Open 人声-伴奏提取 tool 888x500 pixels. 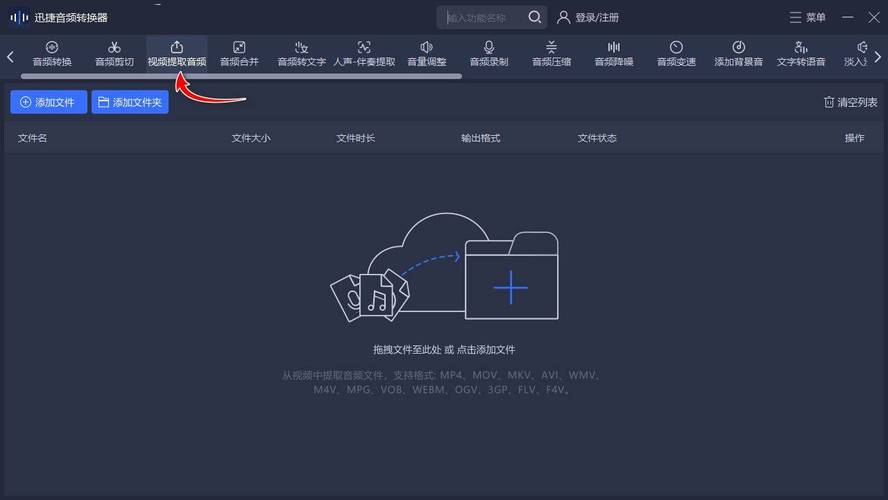[x=364, y=54]
